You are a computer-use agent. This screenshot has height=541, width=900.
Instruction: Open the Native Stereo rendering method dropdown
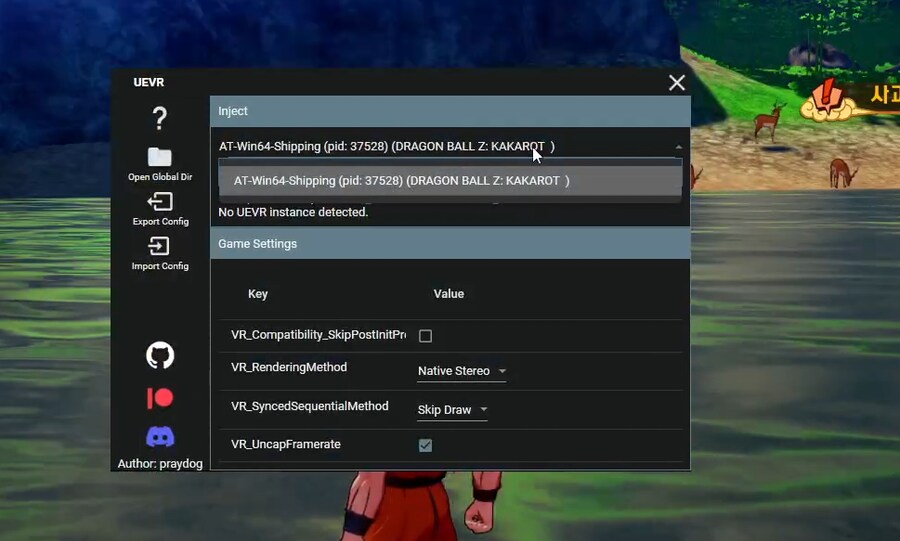pos(462,371)
